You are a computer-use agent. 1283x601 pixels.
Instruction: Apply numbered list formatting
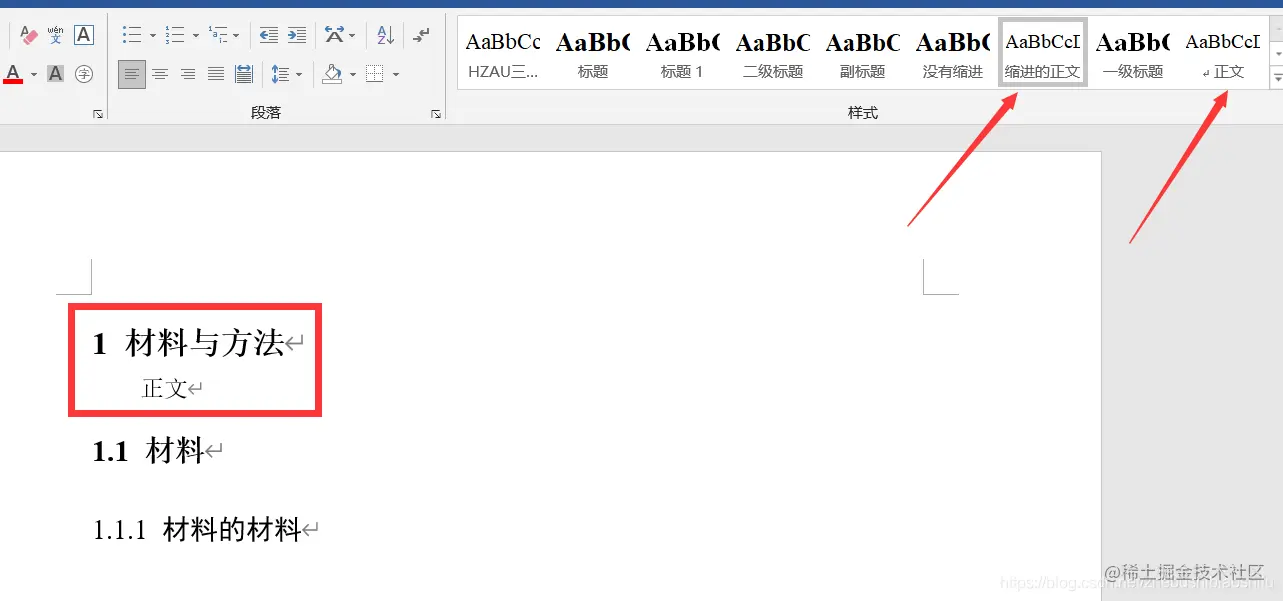point(175,35)
